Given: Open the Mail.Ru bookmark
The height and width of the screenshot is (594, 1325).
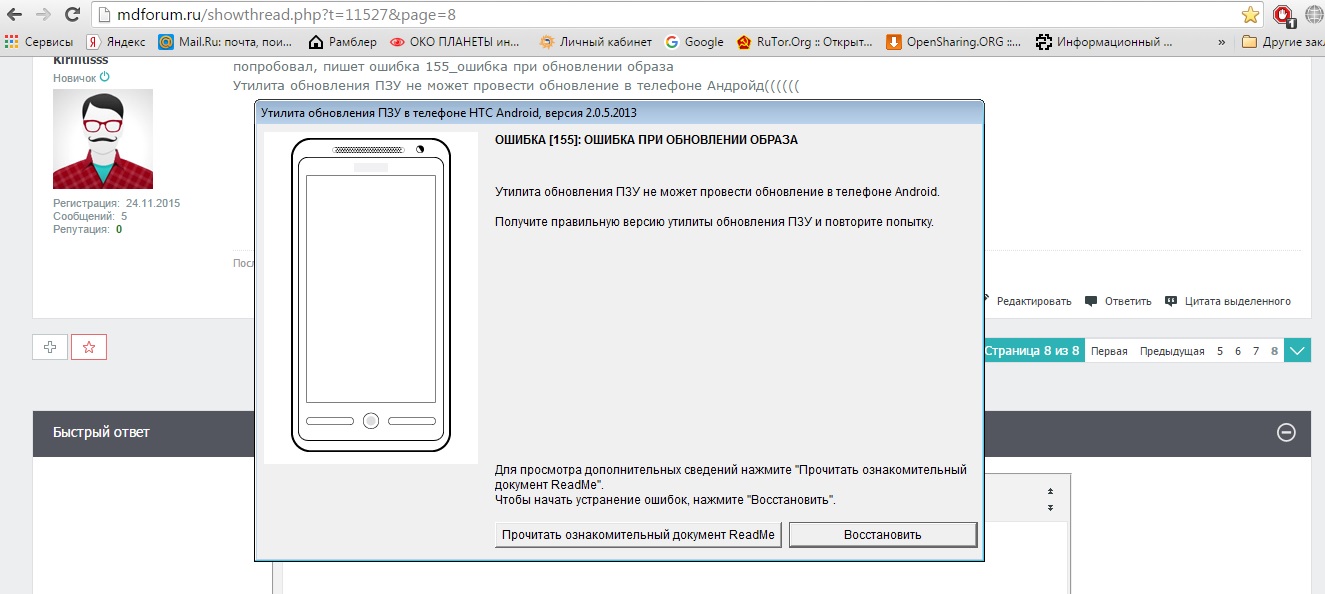Looking at the screenshot, I should click(x=226, y=42).
